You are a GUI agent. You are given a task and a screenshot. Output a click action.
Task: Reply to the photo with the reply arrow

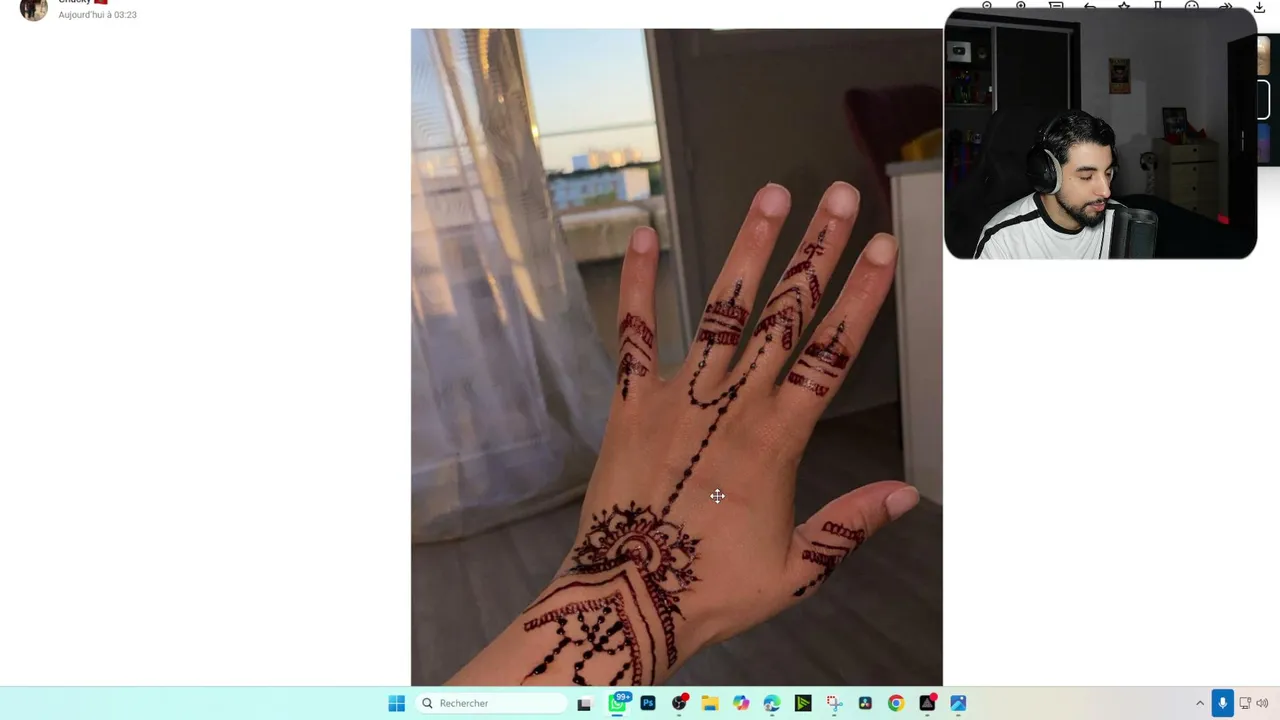coord(1090,5)
